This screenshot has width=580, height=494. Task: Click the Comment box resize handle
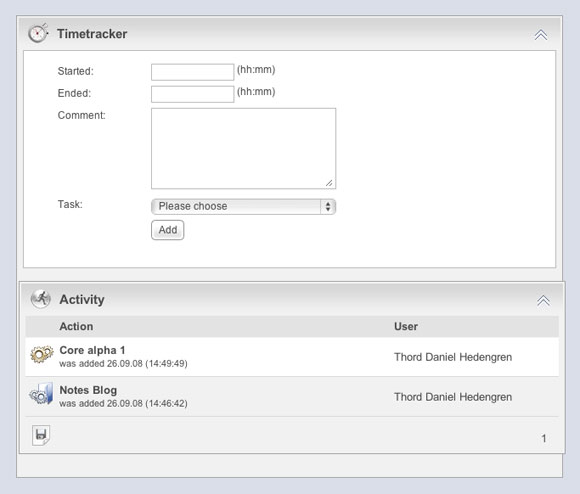click(329, 183)
